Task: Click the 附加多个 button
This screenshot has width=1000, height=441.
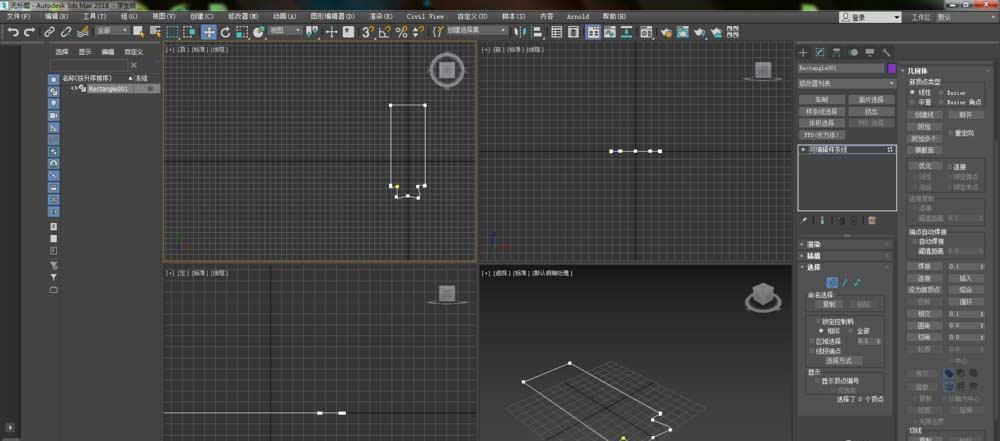Action: (x=924, y=138)
